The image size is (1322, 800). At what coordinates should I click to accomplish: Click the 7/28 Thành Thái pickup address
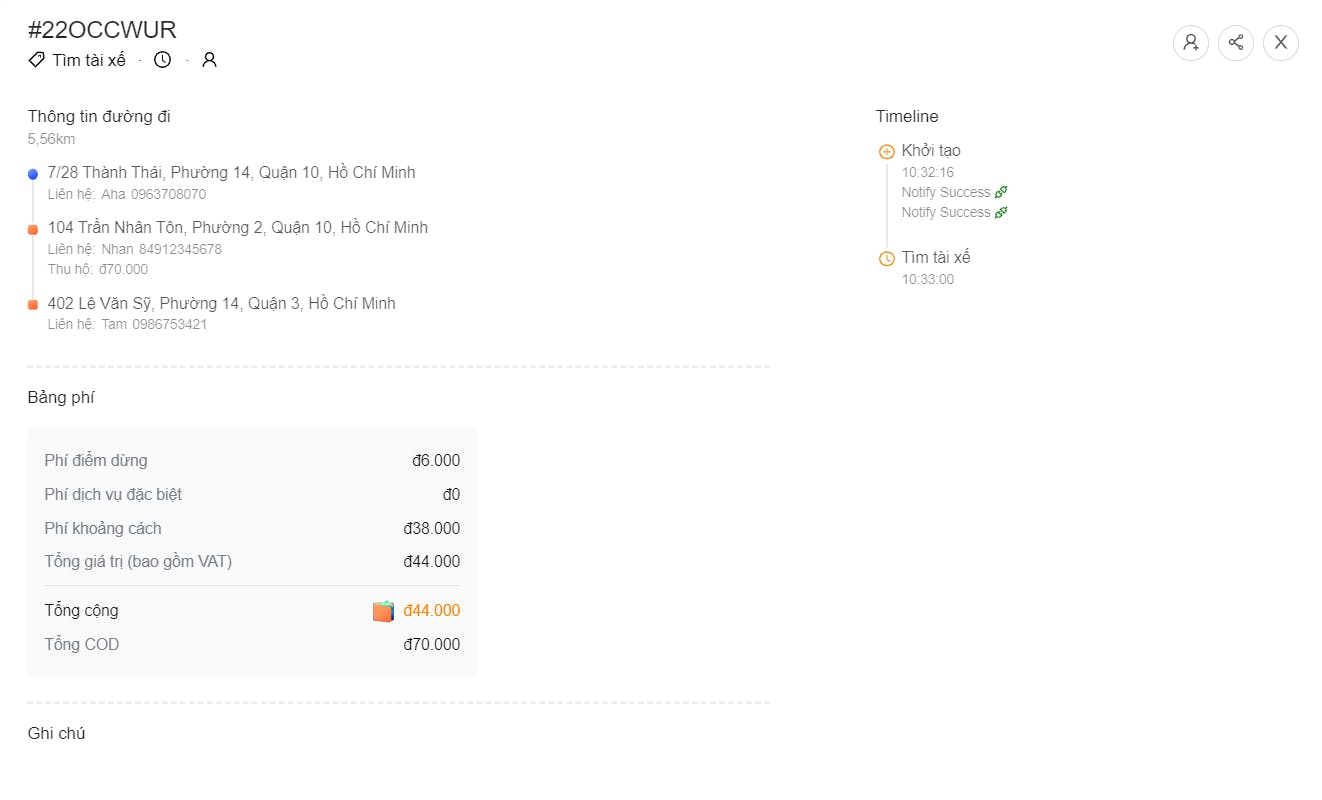pos(231,173)
